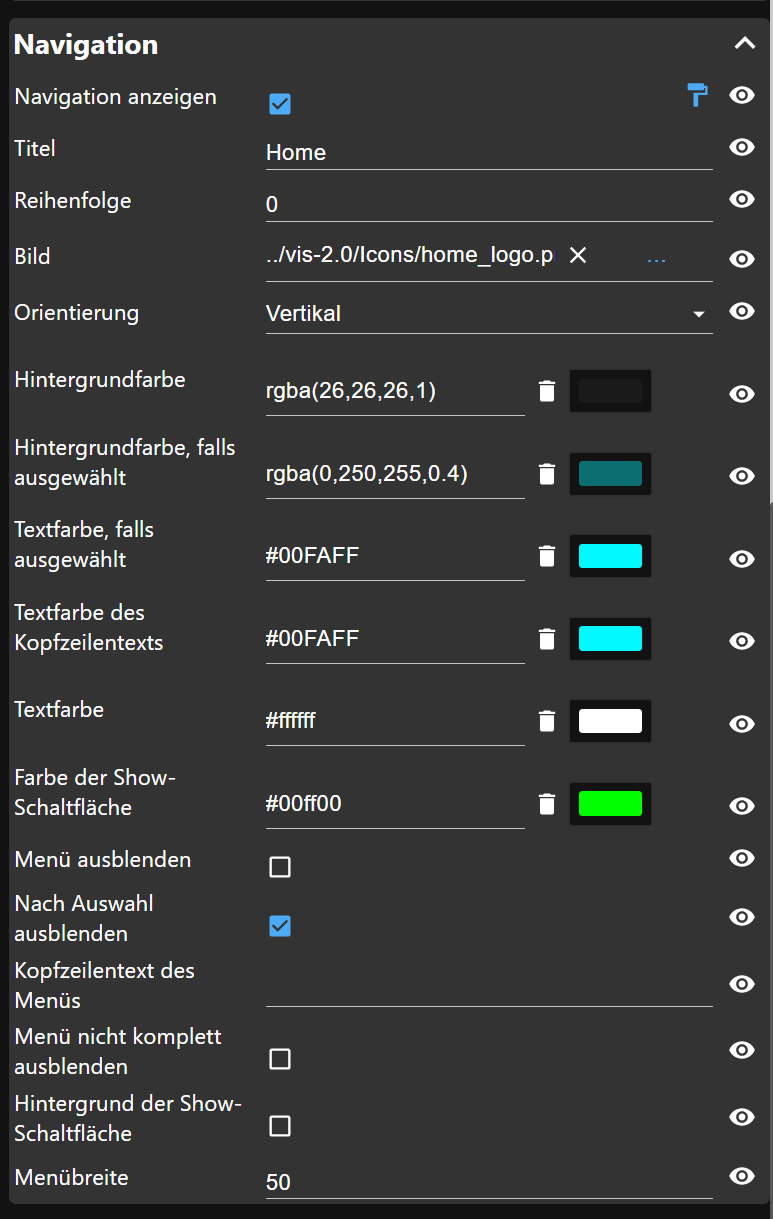Click the Kopfzeilentext des Menüs field
The height and width of the screenshot is (1219, 773).
click(489, 988)
